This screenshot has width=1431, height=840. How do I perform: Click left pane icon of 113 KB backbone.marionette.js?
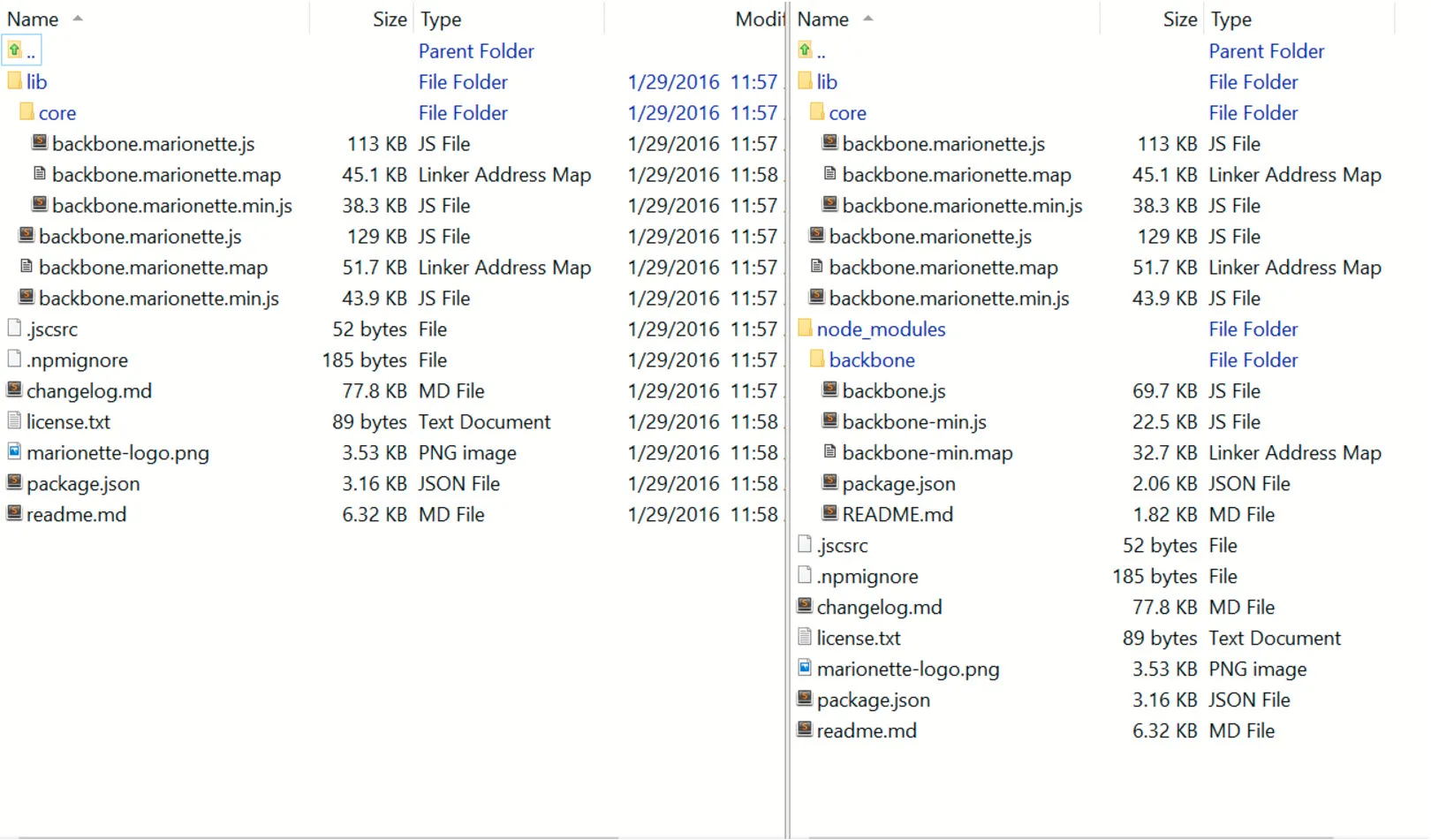click(x=40, y=142)
